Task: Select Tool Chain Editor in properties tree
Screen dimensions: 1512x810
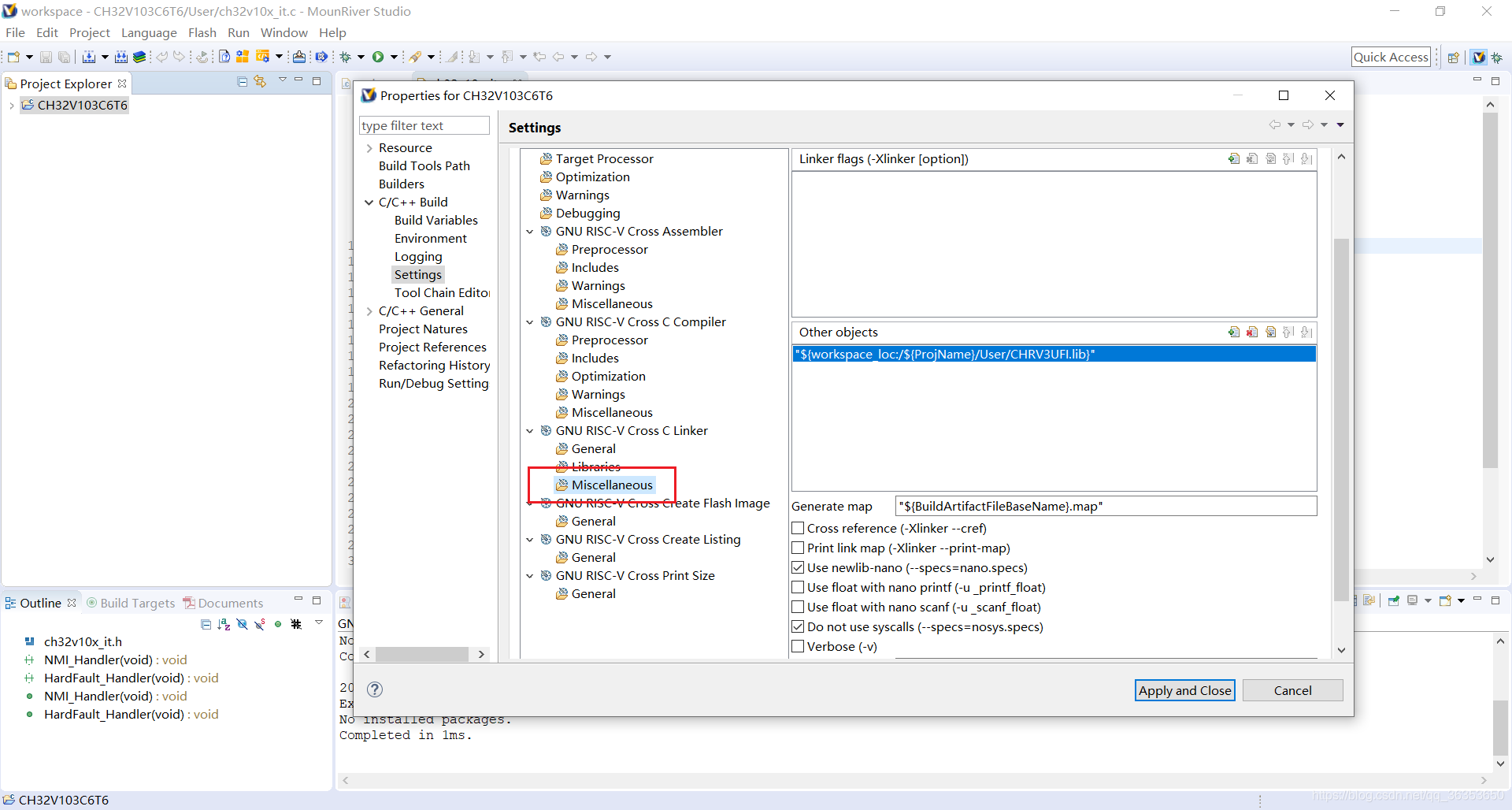Action: 442,292
